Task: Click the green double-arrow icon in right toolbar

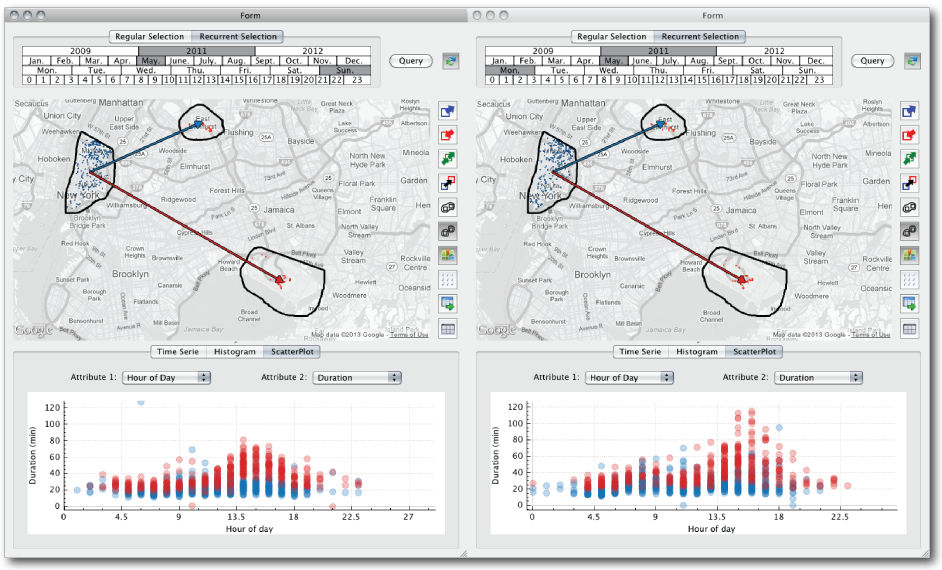Action: (910, 158)
